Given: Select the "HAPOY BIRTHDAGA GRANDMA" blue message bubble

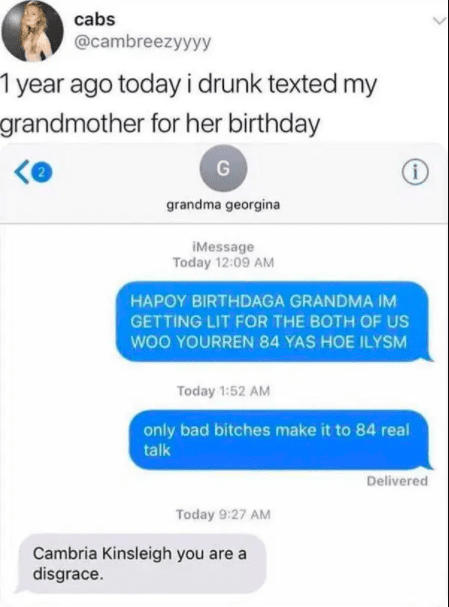Looking at the screenshot, I should coord(273,322).
